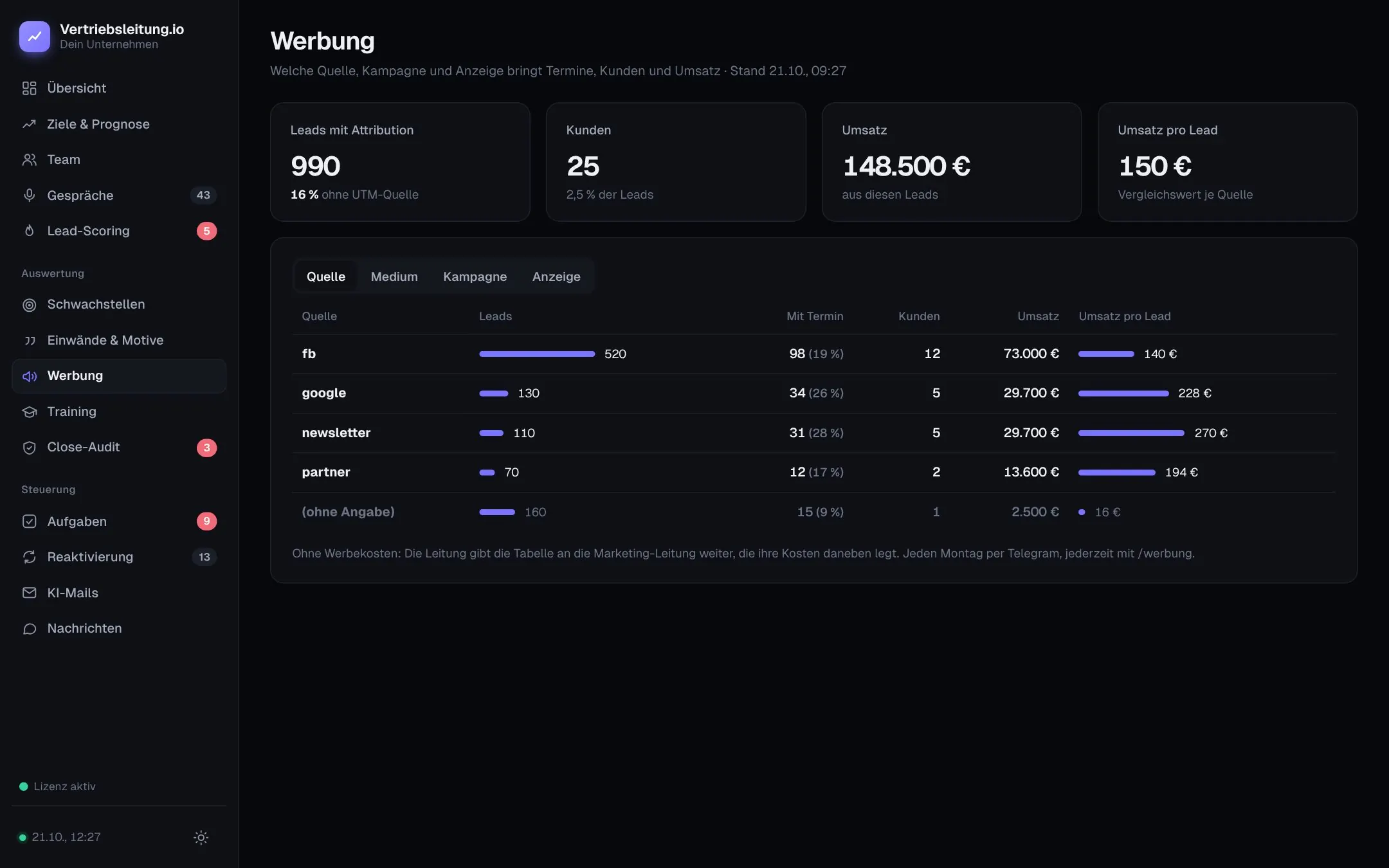Image resolution: width=1389 pixels, height=868 pixels.
Task: Click the Leads mit Attribution card
Action: tap(400, 162)
